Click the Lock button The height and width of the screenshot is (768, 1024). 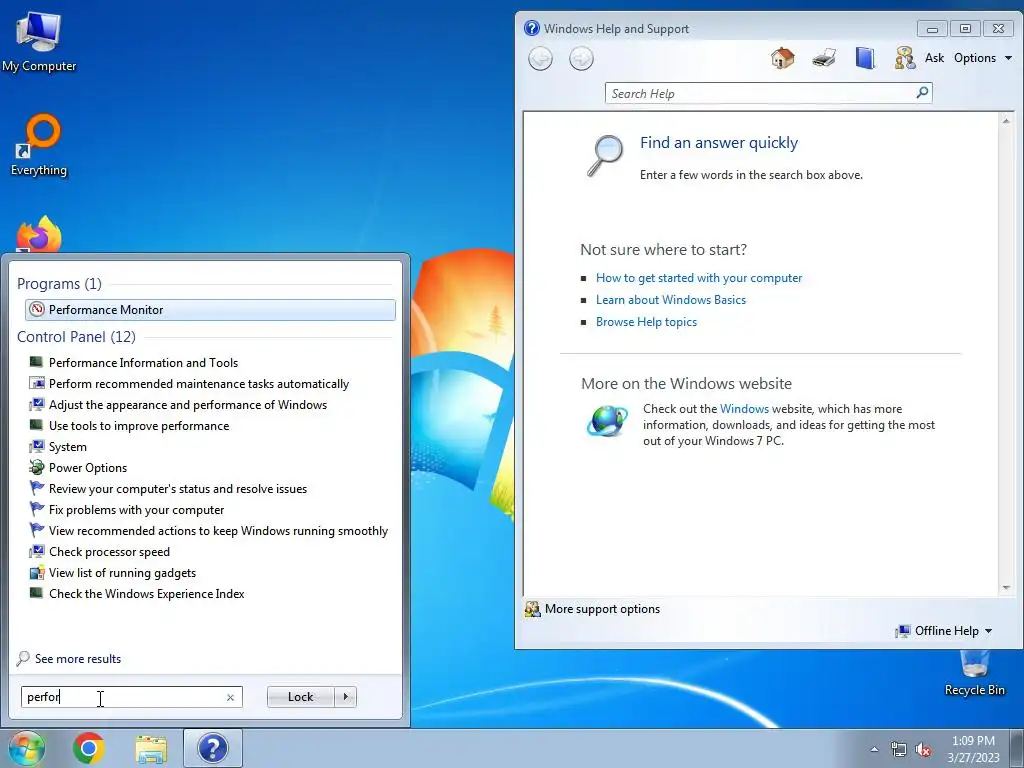[300, 697]
